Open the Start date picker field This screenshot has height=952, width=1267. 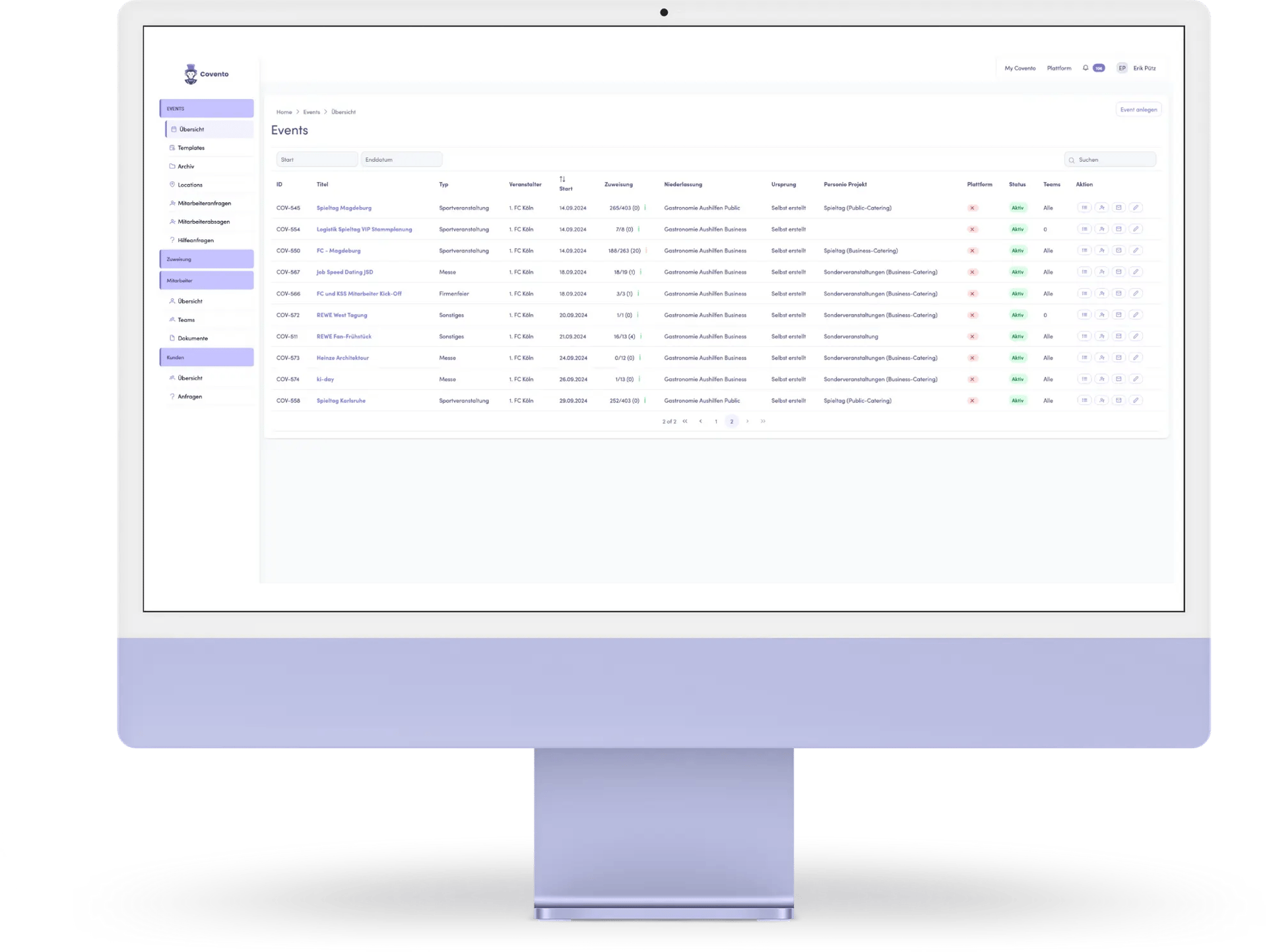[317, 160]
